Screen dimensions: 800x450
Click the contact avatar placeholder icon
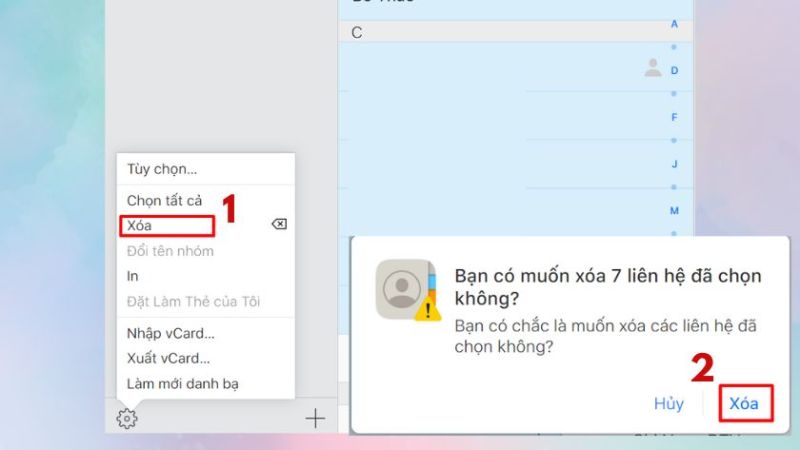tap(653, 68)
